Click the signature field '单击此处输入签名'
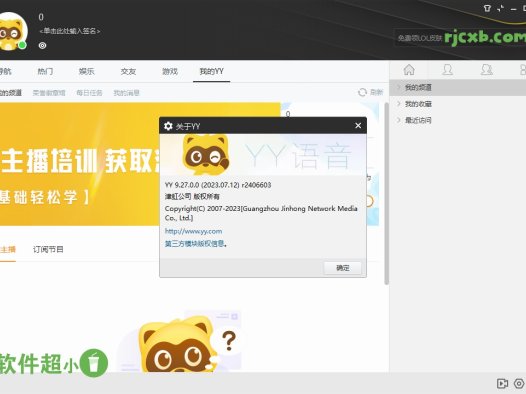 [x=70, y=31]
